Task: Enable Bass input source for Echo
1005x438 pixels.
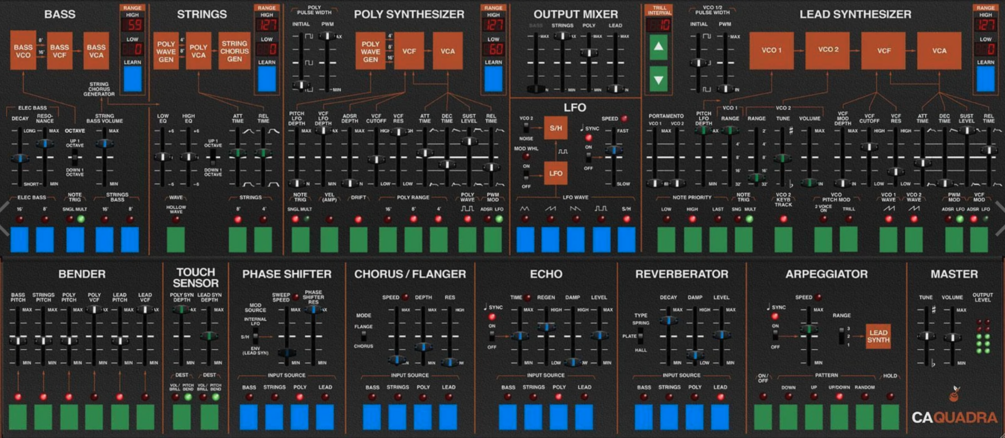Action: click(x=508, y=417)
